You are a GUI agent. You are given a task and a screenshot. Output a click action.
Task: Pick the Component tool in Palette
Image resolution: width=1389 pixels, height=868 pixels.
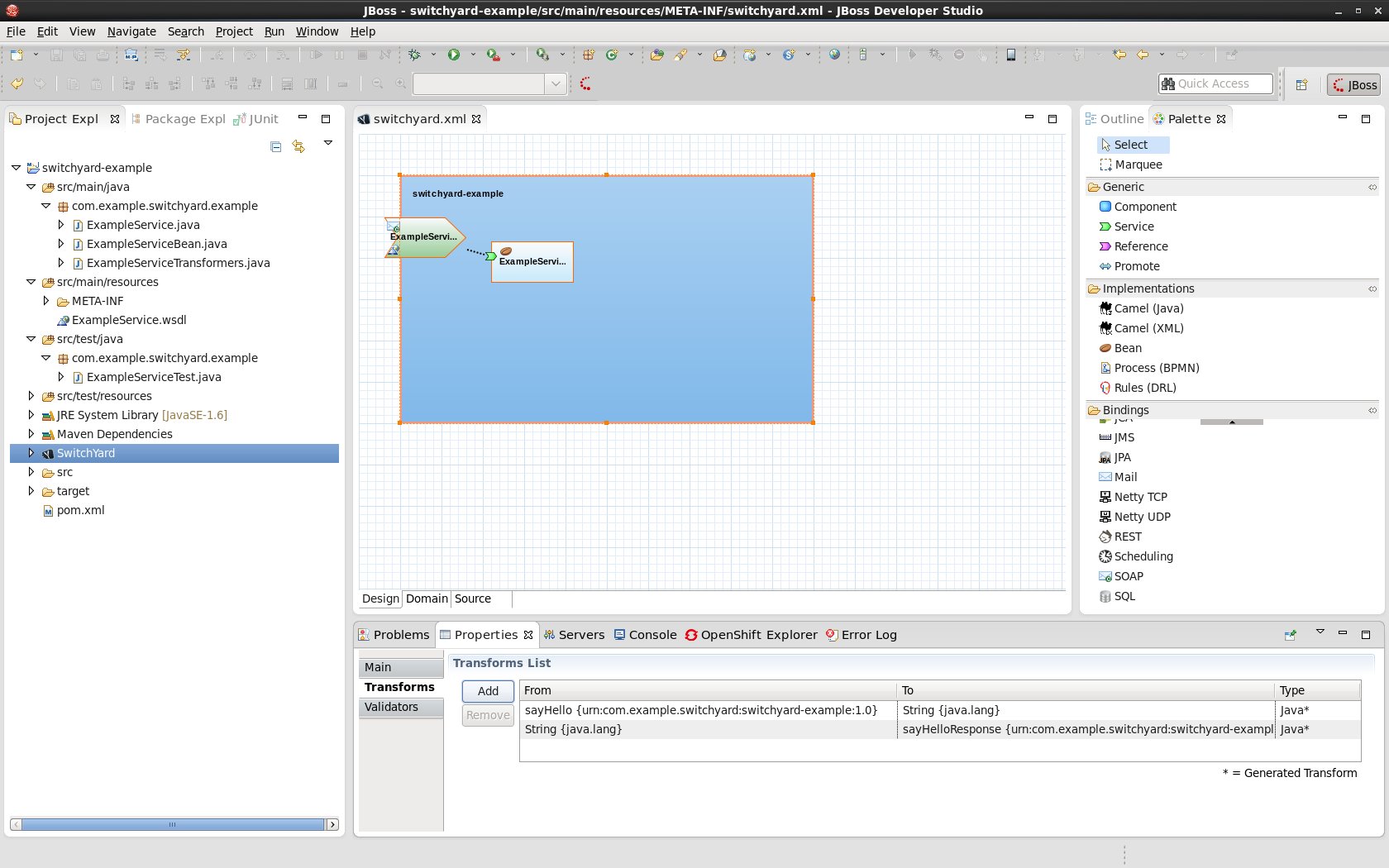(1138, 207)
